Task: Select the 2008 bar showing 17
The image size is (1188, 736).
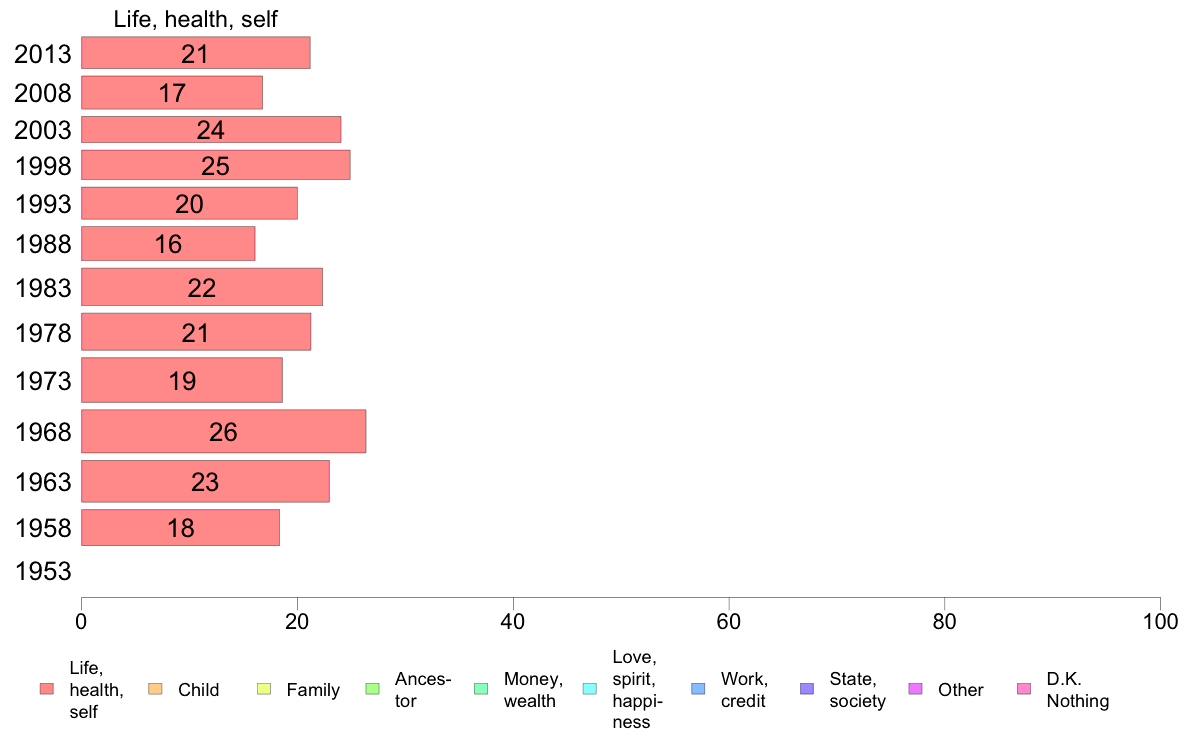Action: click(172, 92)
